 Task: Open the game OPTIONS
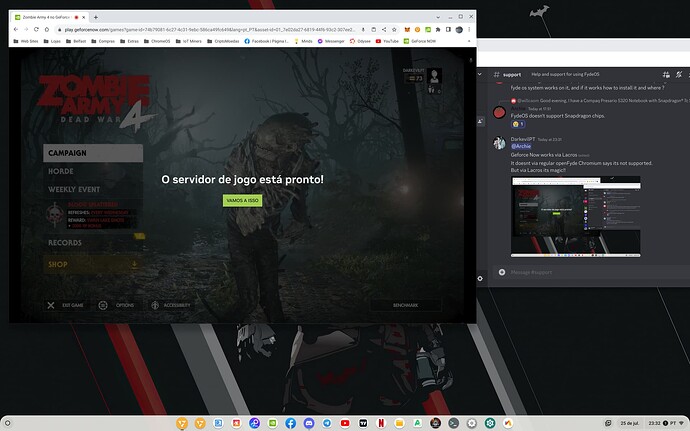coord(117,305)
